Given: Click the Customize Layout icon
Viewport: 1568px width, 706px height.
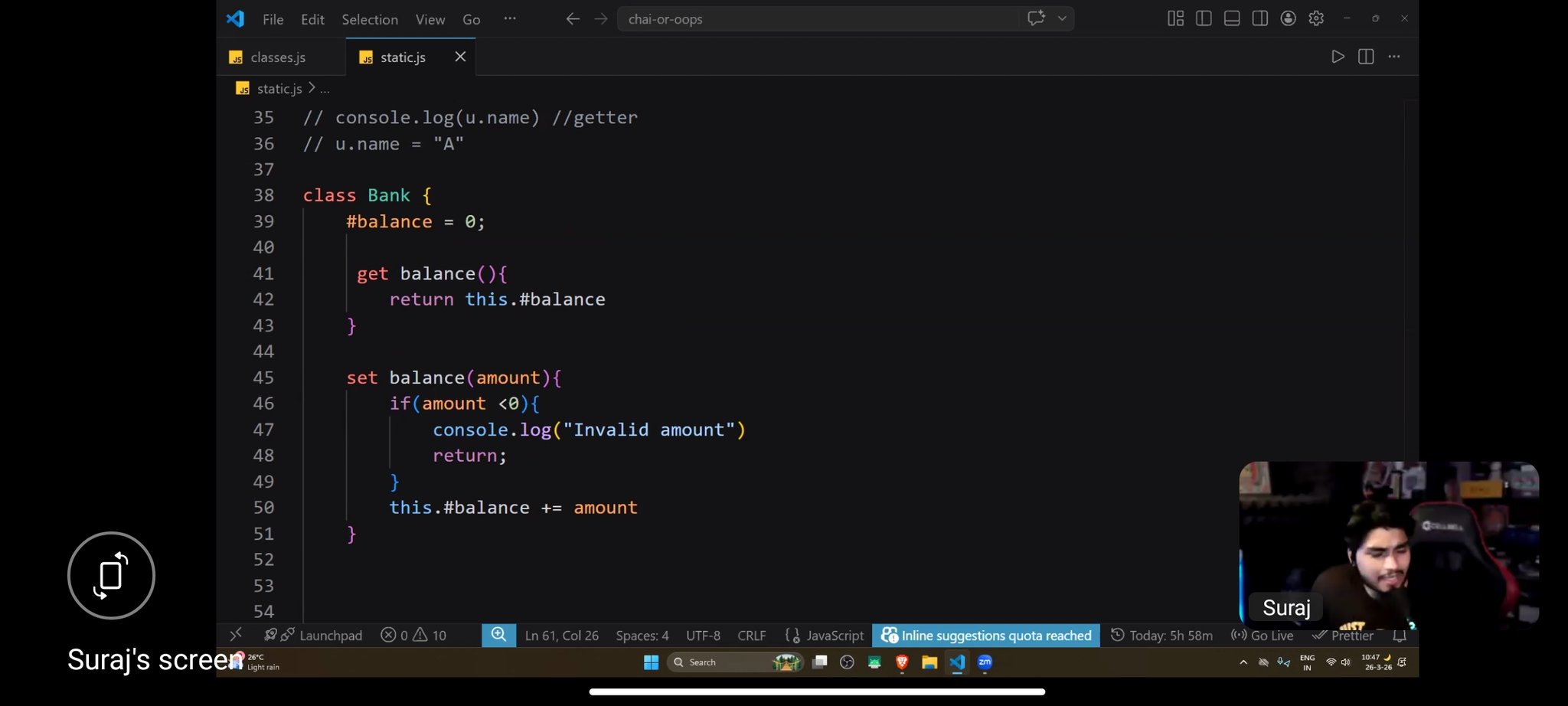Looking at the screenshot, I should 1175,18.
